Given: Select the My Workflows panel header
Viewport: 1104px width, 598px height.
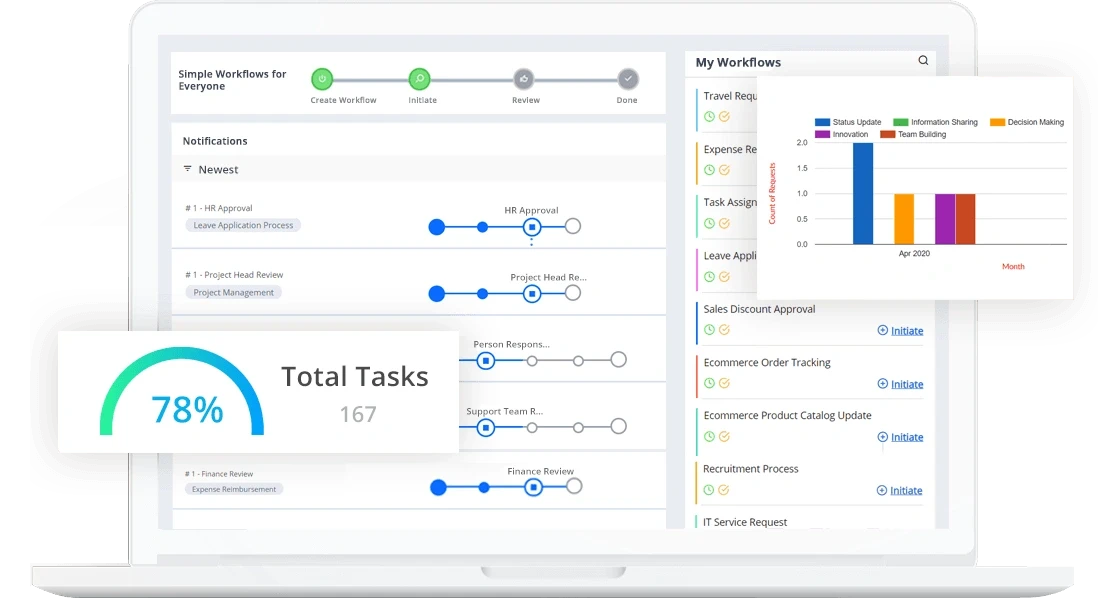Looking at the screenshot, I should pos(737,62).
